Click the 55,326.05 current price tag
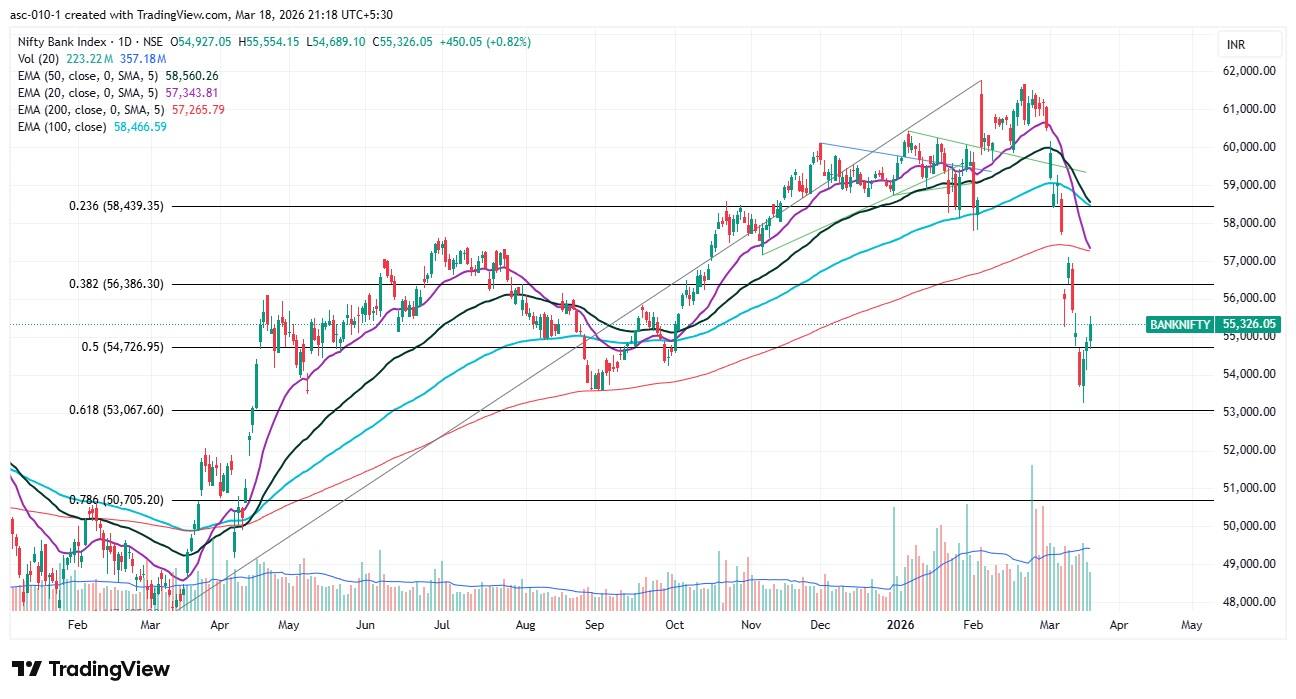This screenshot has width=1296, height=699. tap(1249, 324)
